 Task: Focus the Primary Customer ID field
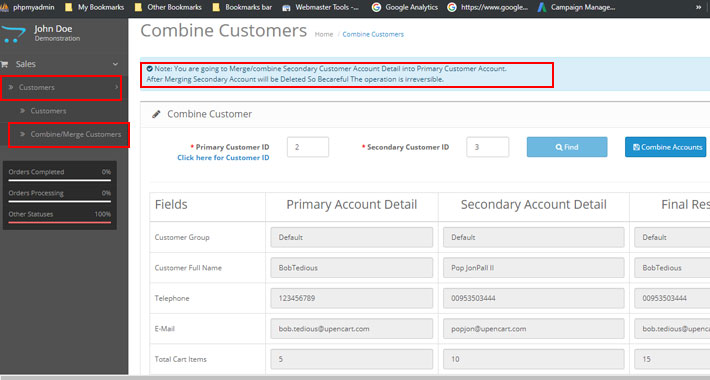308,147
